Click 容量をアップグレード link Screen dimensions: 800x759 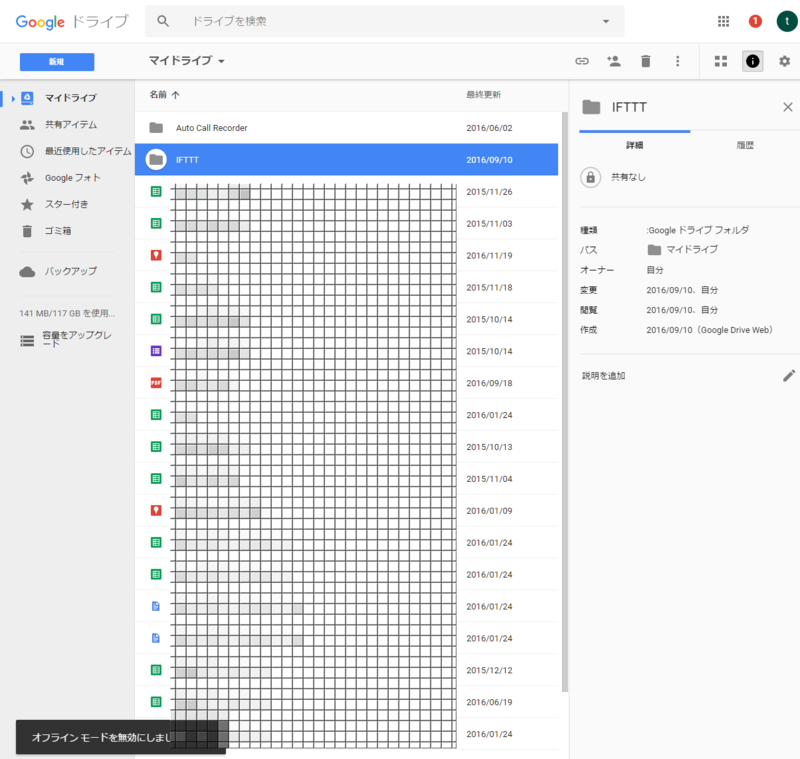coord(77,339)
